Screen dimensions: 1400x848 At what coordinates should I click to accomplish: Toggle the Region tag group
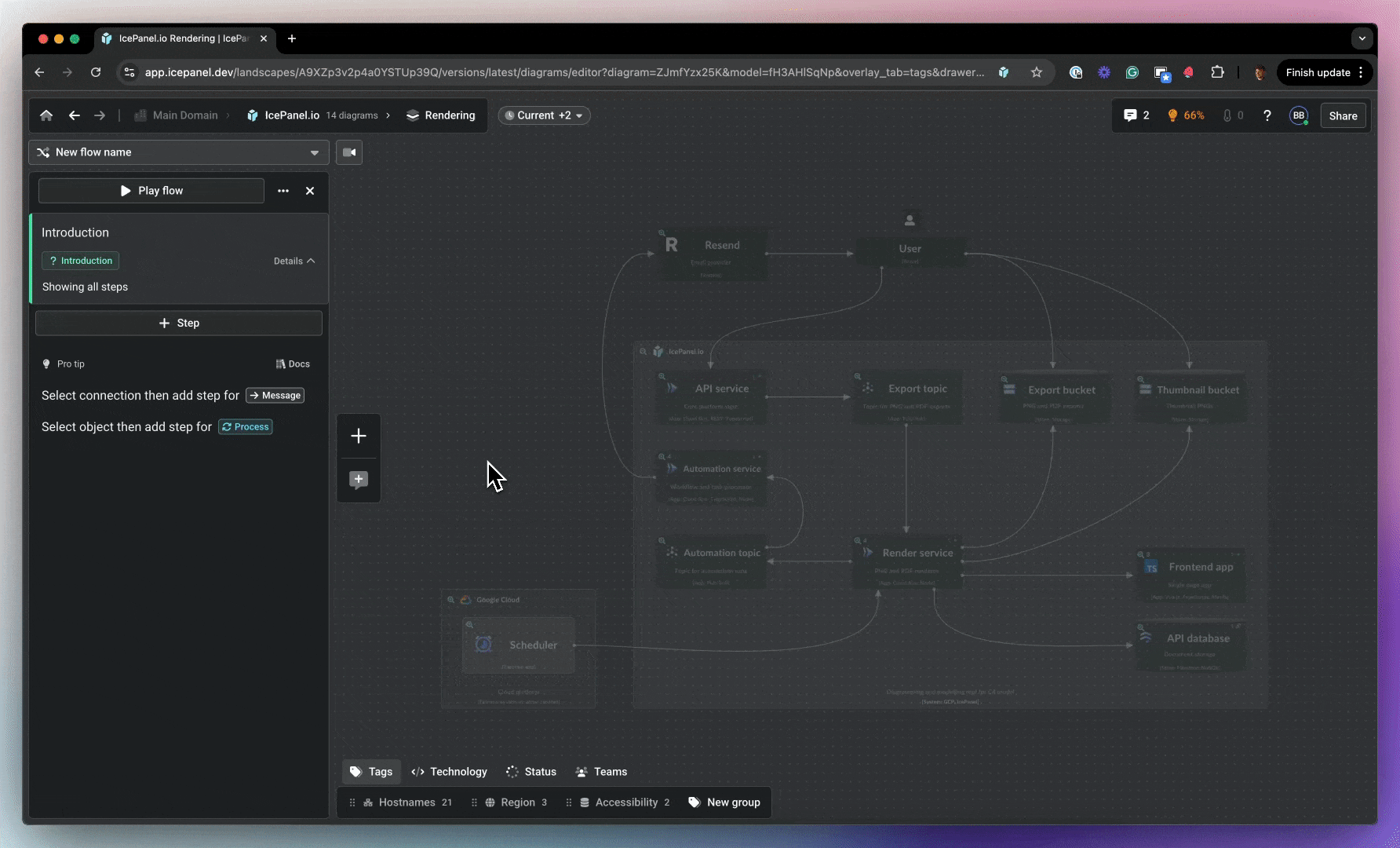coord(517,802)
